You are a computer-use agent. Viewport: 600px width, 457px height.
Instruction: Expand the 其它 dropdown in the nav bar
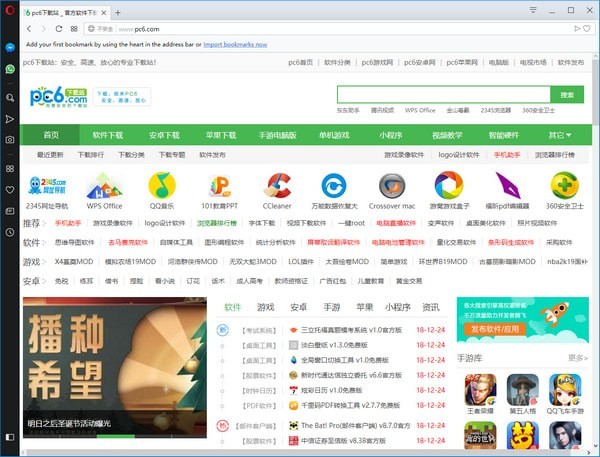click(x=560, y=135)
